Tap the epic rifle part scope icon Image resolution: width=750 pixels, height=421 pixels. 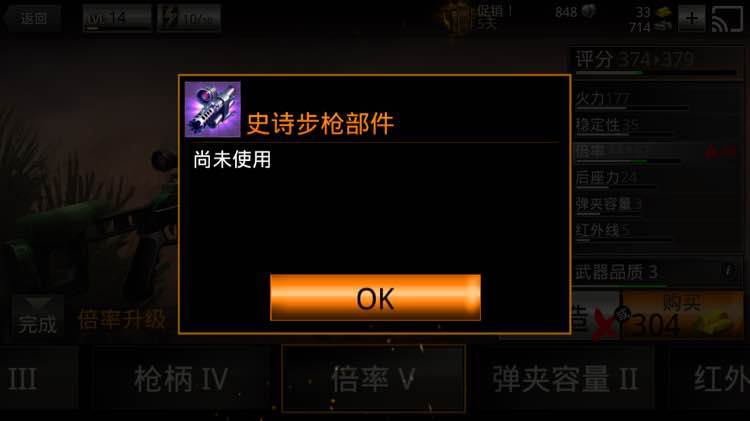pyautogui.click(x=213, y=110)
